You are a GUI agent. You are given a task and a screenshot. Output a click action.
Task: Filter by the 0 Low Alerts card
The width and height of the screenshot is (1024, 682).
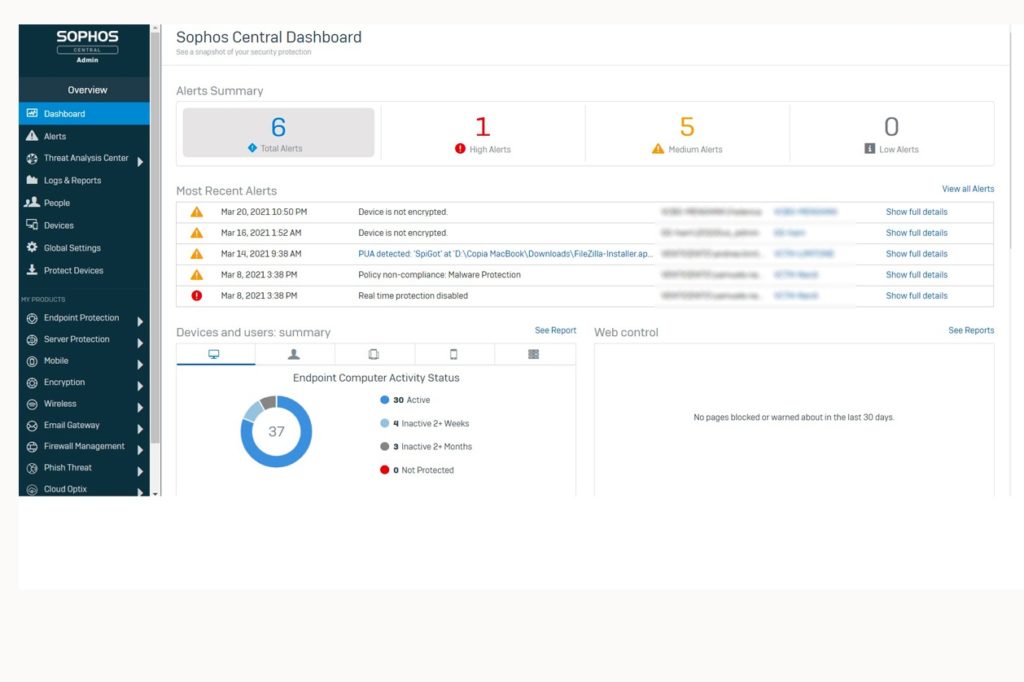[x=891, y=133]
